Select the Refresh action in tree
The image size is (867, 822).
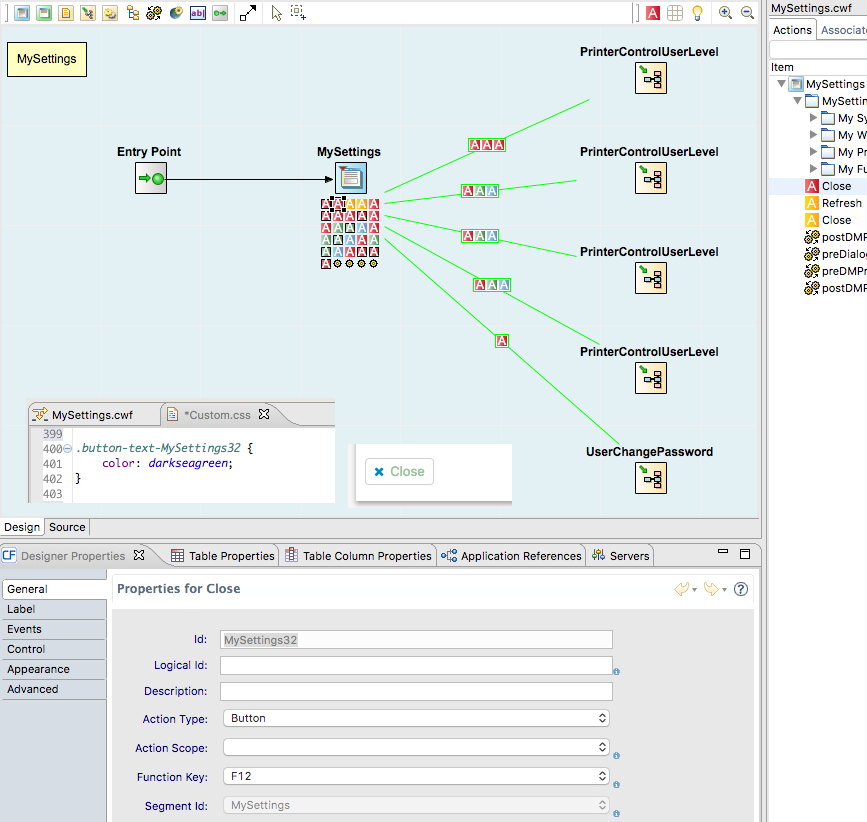[x=833, y=203]
